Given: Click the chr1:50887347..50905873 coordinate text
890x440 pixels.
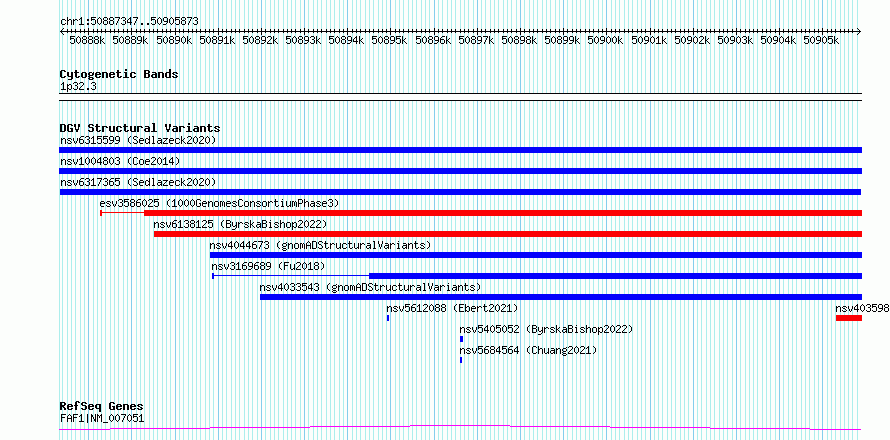Looking at the screenshot, I should click(129, 21).
